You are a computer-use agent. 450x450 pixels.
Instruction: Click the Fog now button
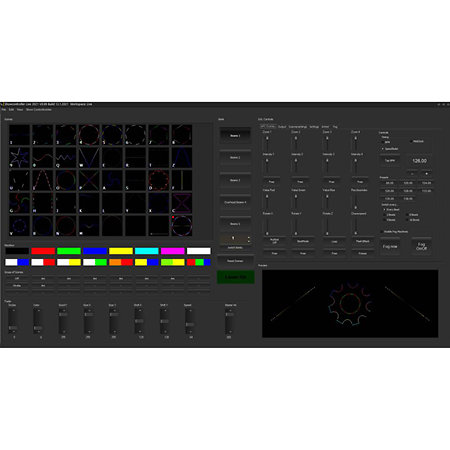coord(390,247)
